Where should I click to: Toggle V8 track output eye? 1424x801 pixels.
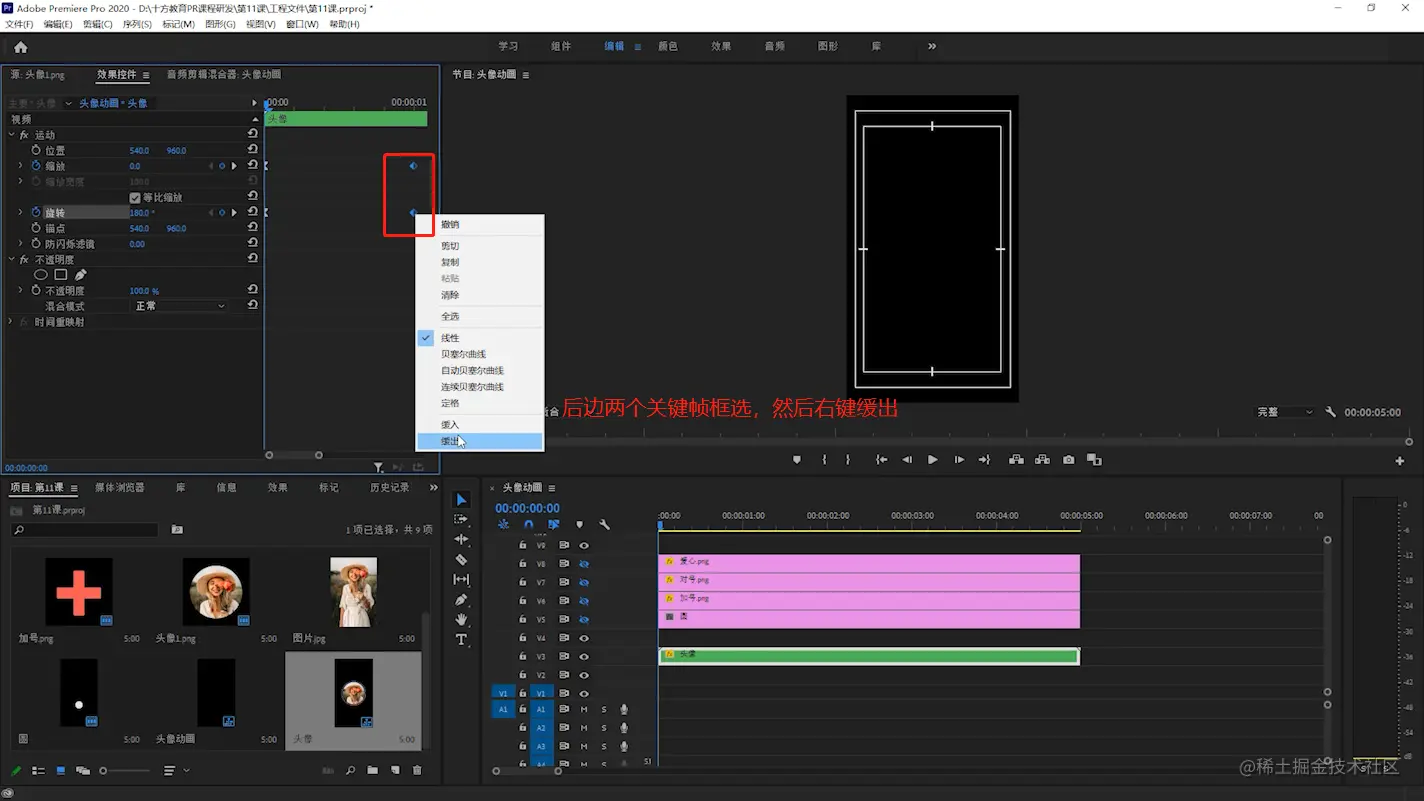pyautogui.click(x=584, y=564)
